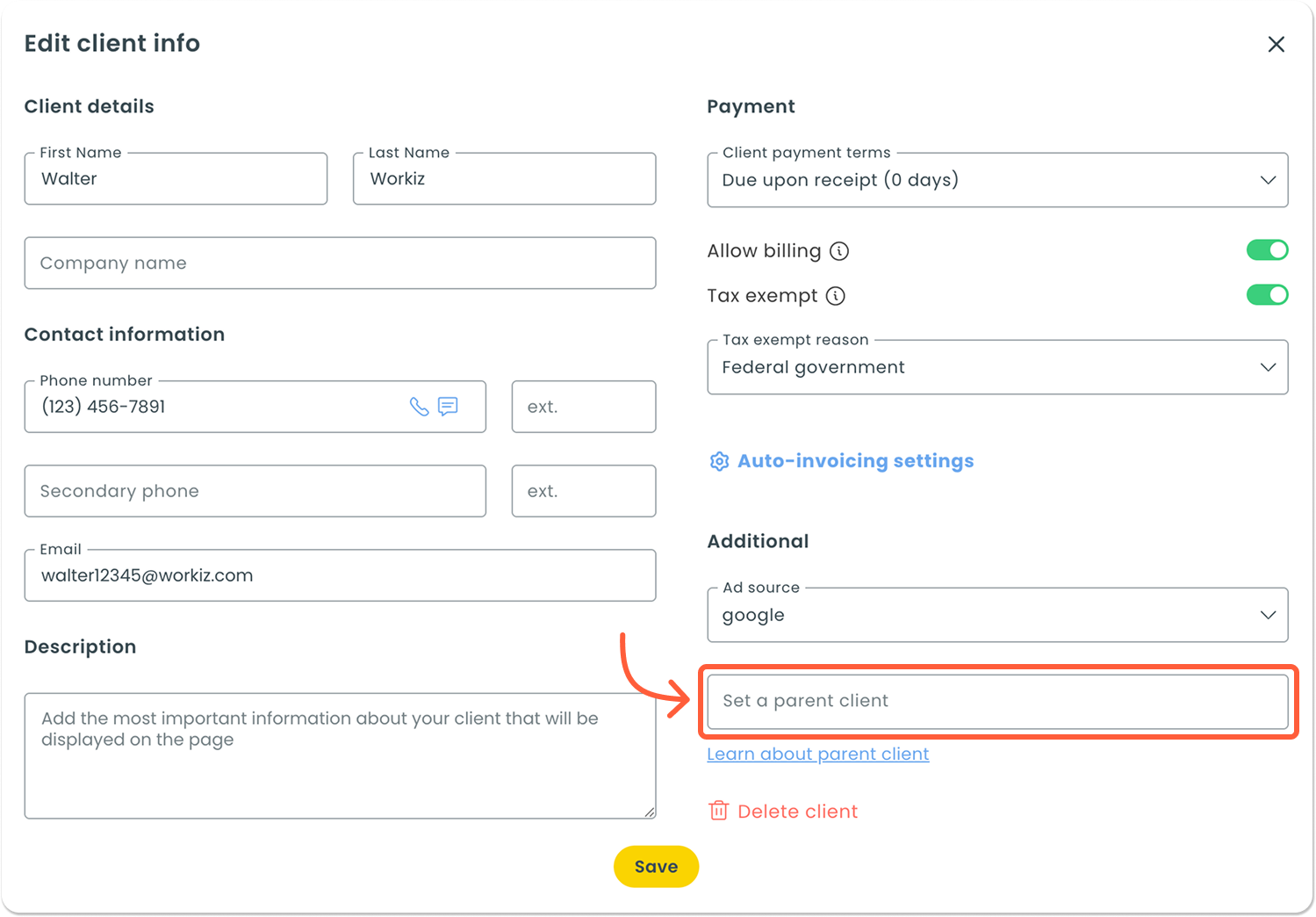Click the Company name field
Image resolution: width=1316 pixels, height=917 pixels.
(x=340, y=263)
